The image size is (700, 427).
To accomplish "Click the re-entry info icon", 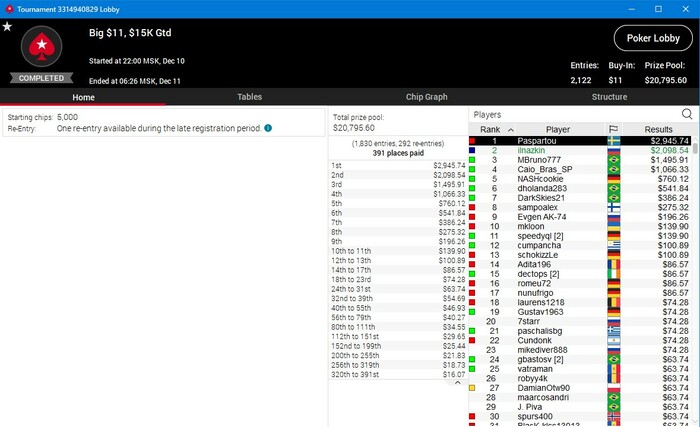I will pos(268,128).
